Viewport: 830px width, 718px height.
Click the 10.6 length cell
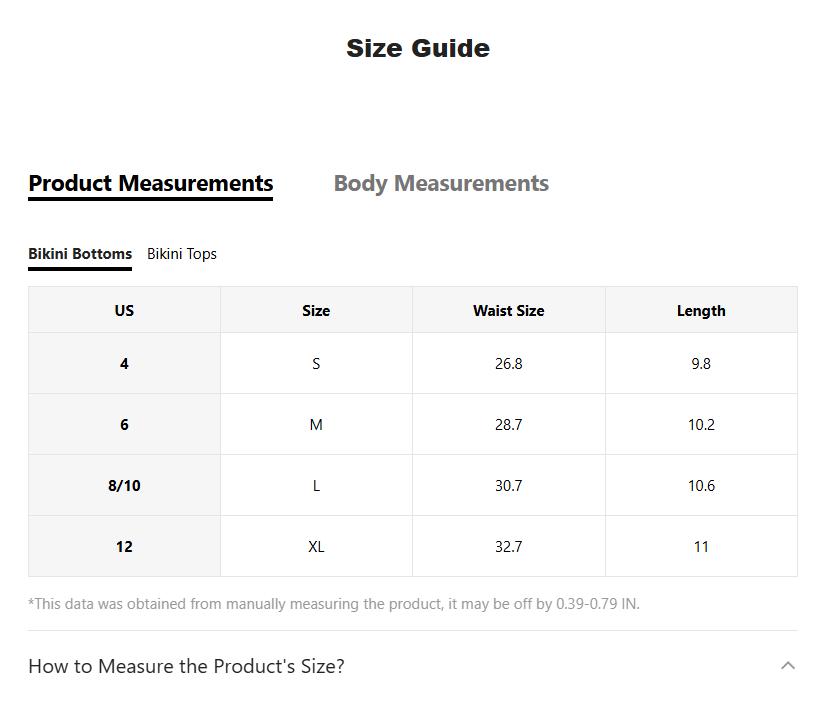[701, 486]
